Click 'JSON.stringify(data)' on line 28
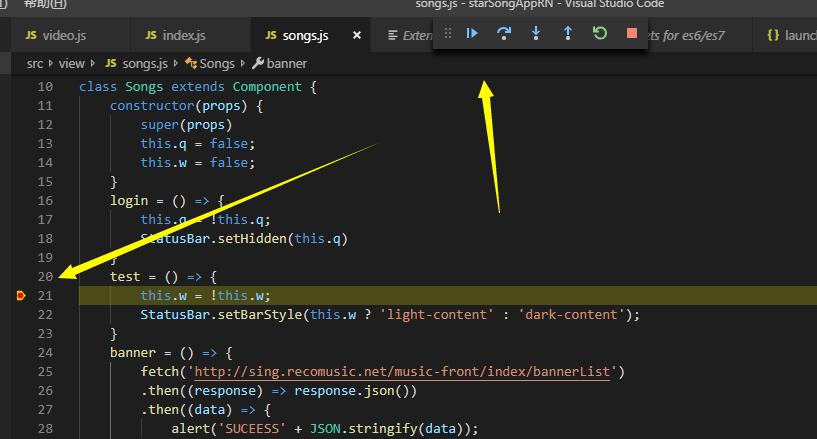 [390, 429]
